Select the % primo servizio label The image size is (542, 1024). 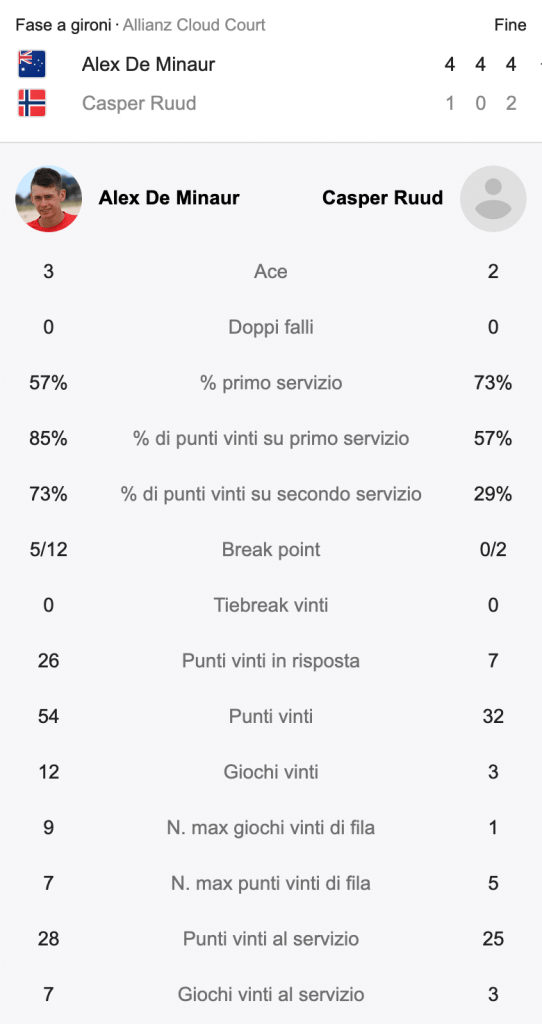click(270, 383)
